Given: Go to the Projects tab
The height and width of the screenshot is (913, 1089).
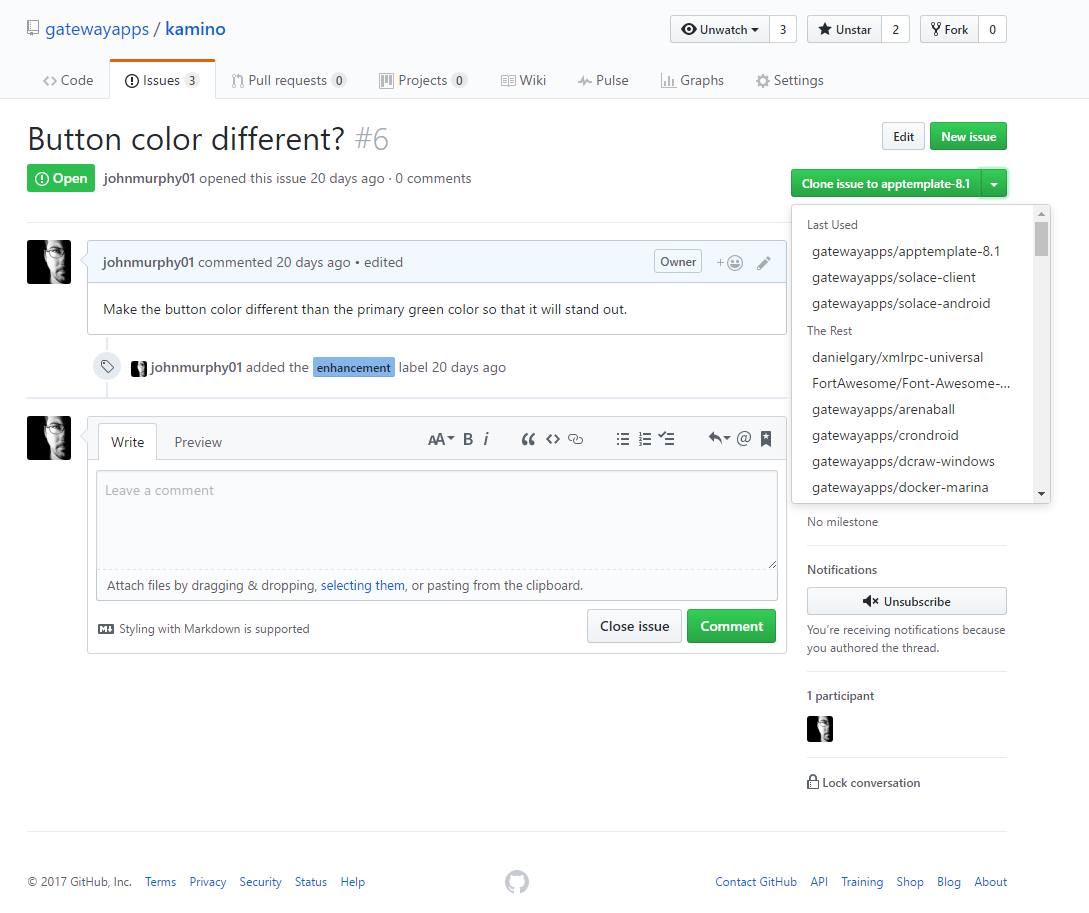Looking at the screenshot, I should [422, 81].
